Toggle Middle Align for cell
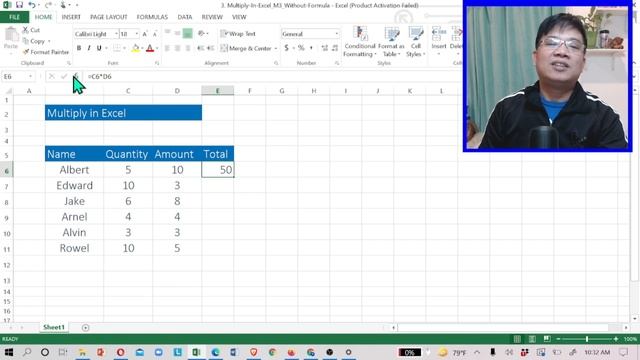Screen dimensions: 640x360 pyautogui.click(x=177, y=33)
